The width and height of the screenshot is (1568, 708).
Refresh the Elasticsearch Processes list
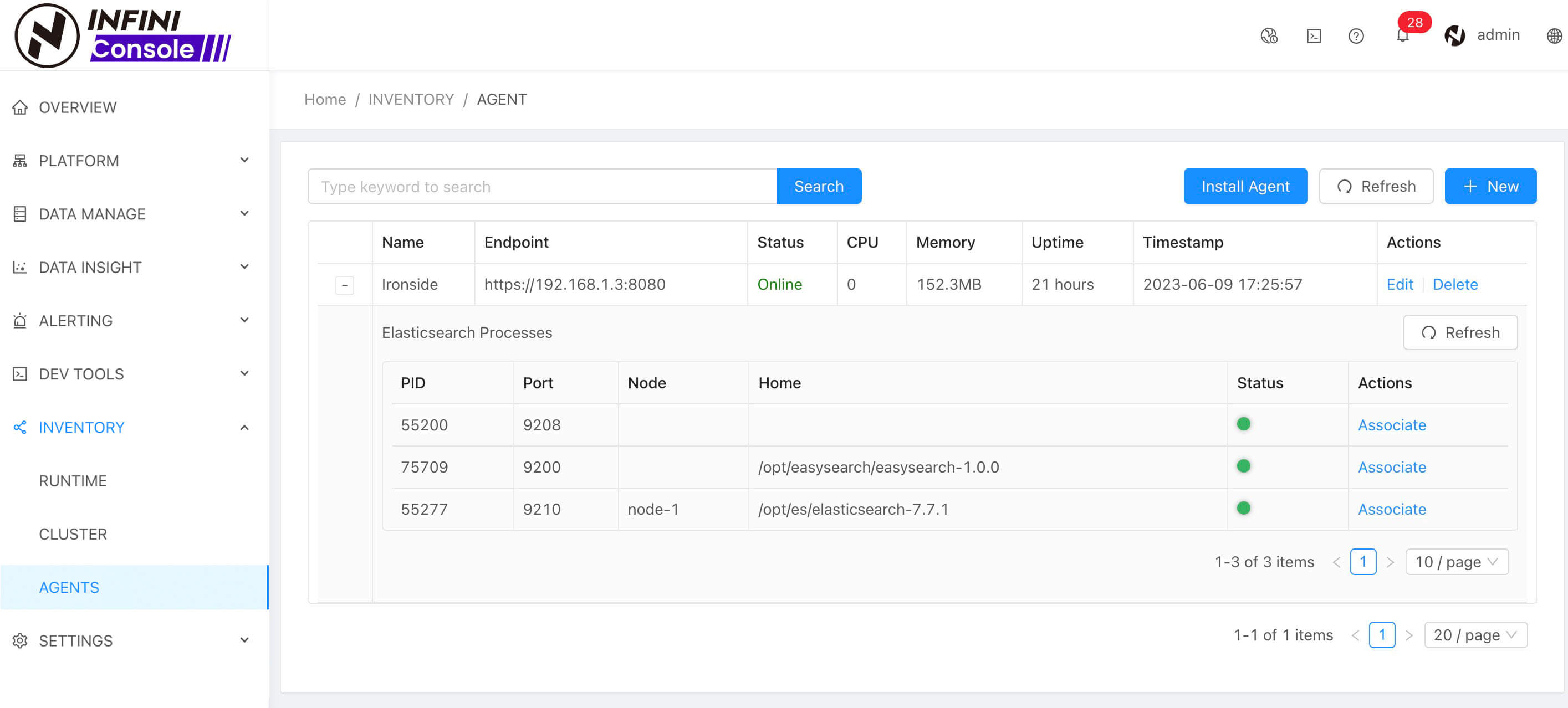1460,332
